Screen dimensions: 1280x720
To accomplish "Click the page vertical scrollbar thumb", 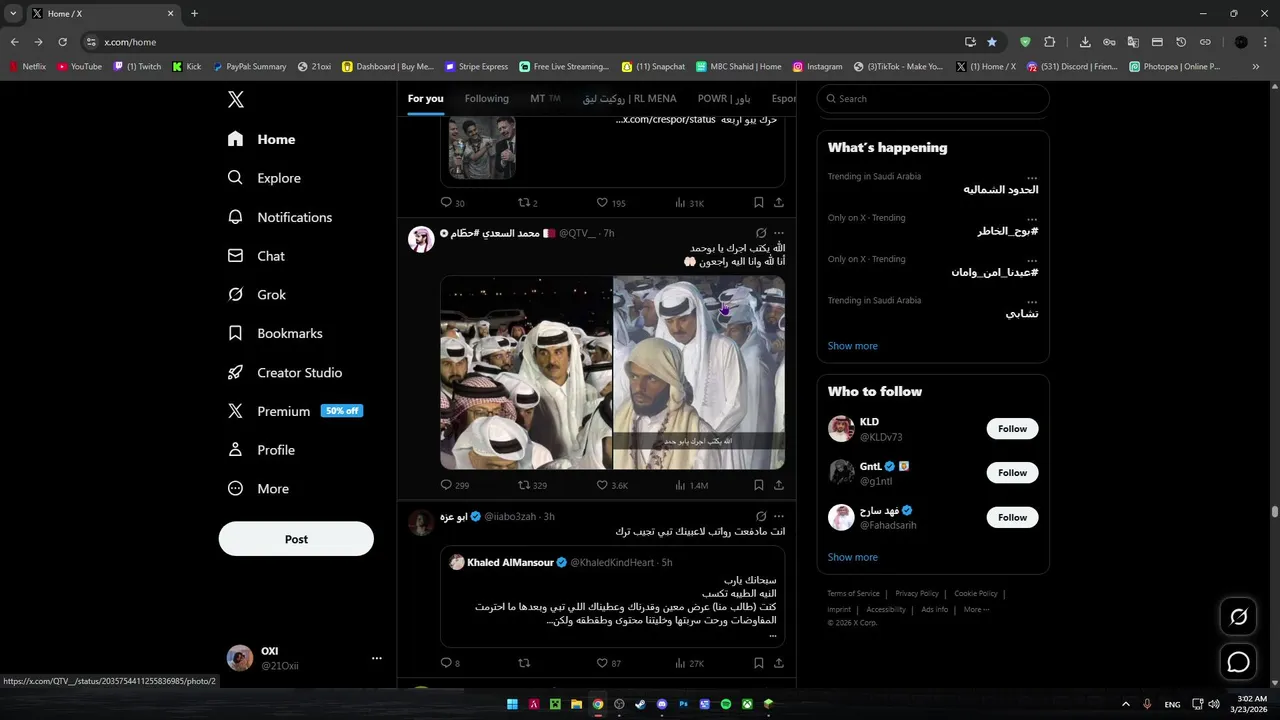I will [1274, 512].
